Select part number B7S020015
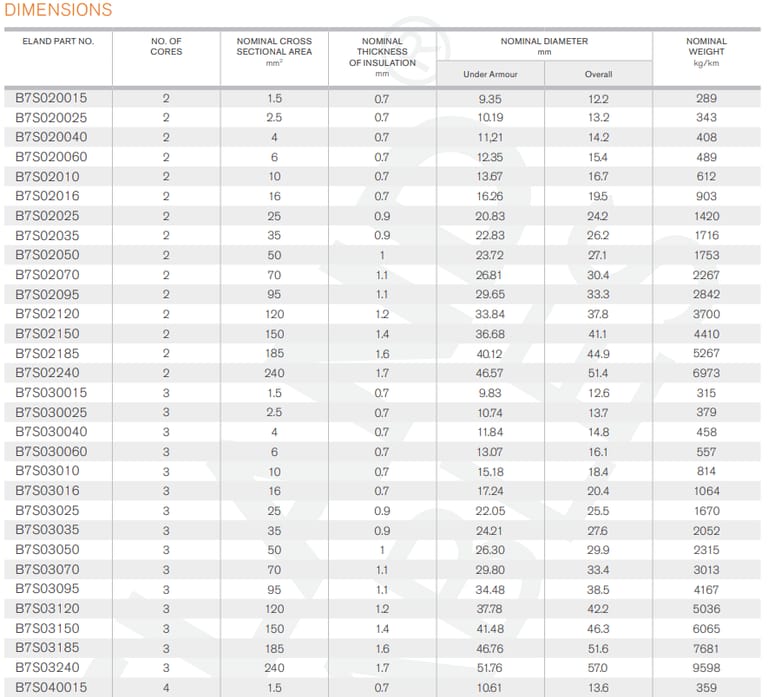The height and width of the screenshot is (697, 768). [x=51, y=98]
